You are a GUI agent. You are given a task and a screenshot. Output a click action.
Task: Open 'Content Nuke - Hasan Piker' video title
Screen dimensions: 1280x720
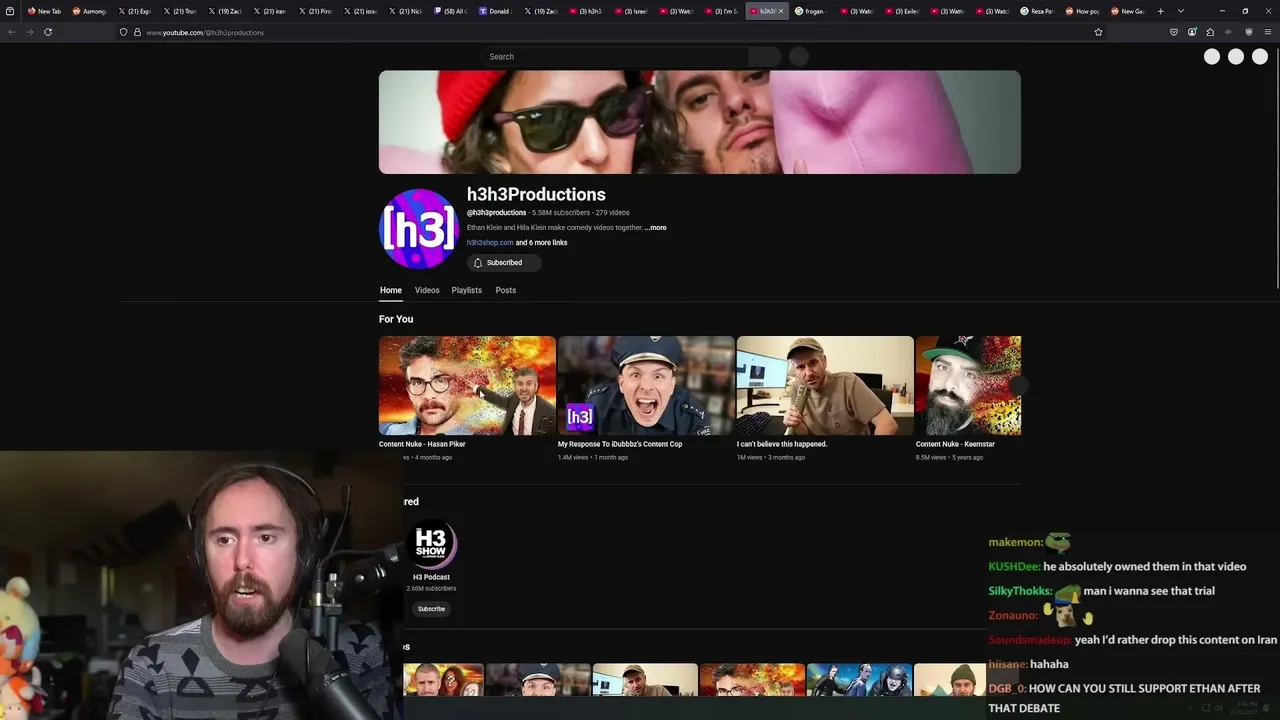422,444
